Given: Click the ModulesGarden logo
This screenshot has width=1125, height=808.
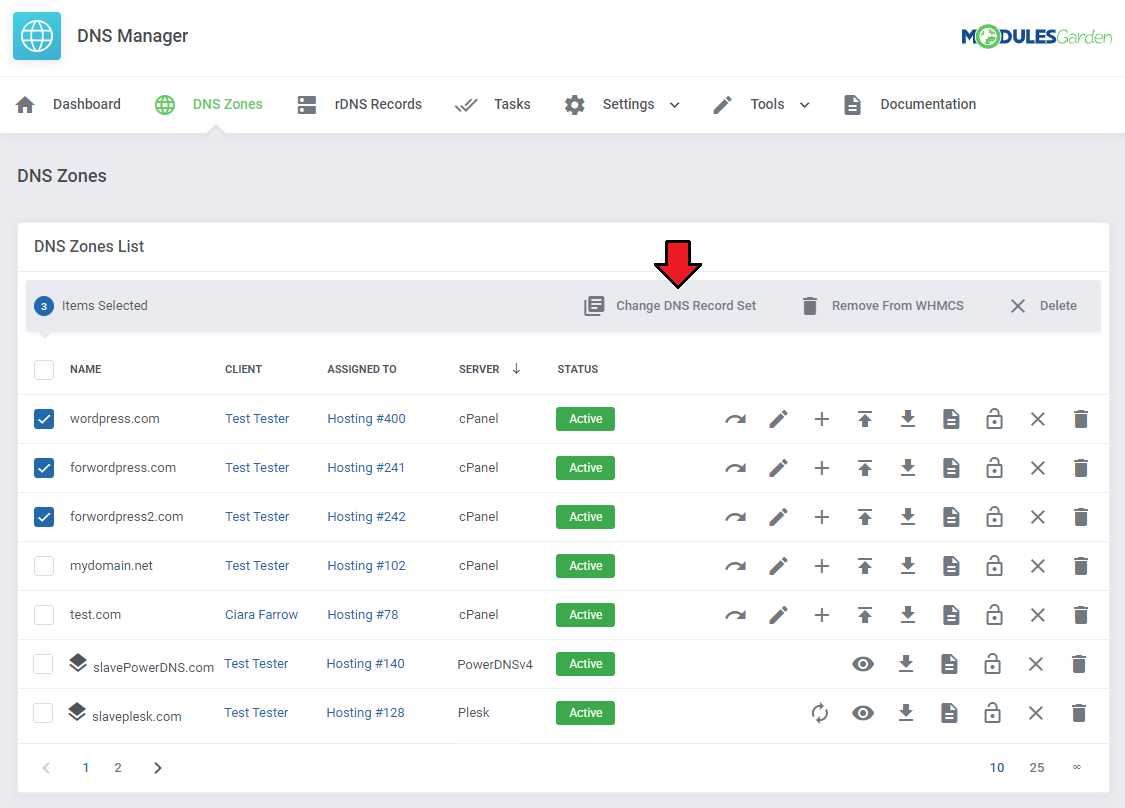Looking at the screenshot, I should point(1036,37).
